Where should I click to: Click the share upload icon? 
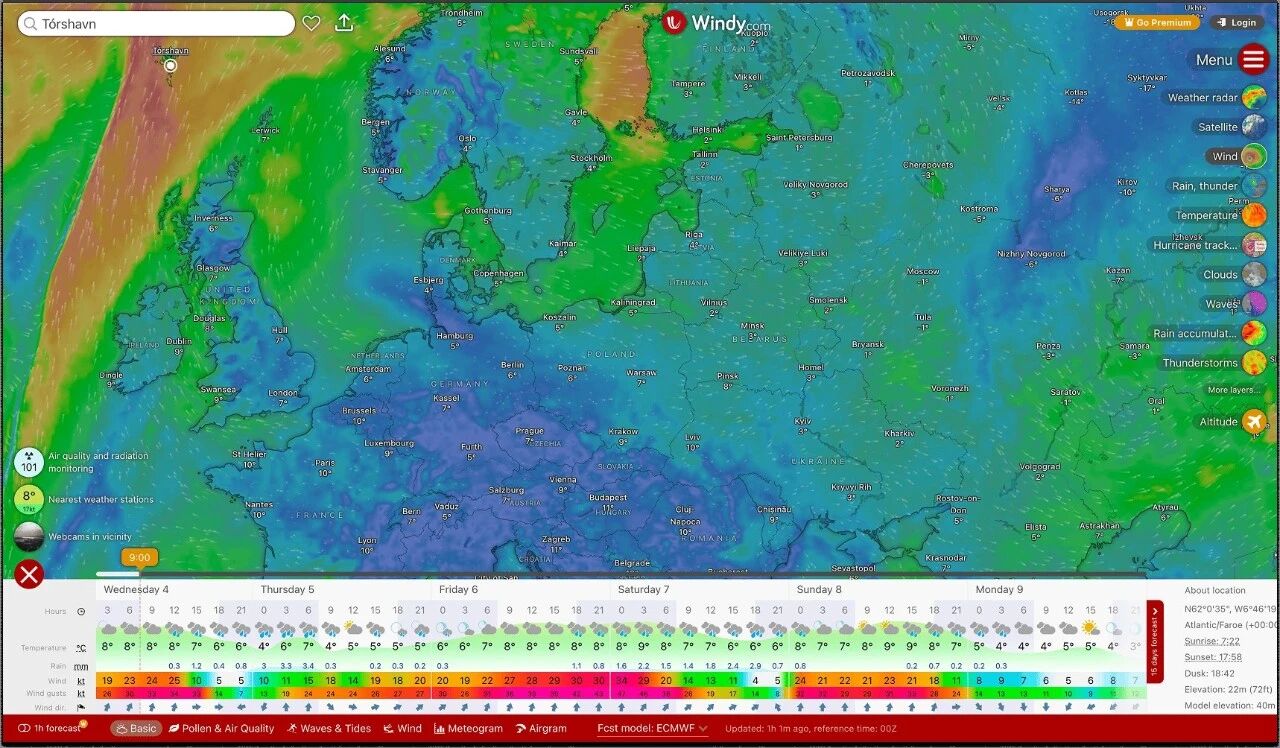click(x=344, y=23)
